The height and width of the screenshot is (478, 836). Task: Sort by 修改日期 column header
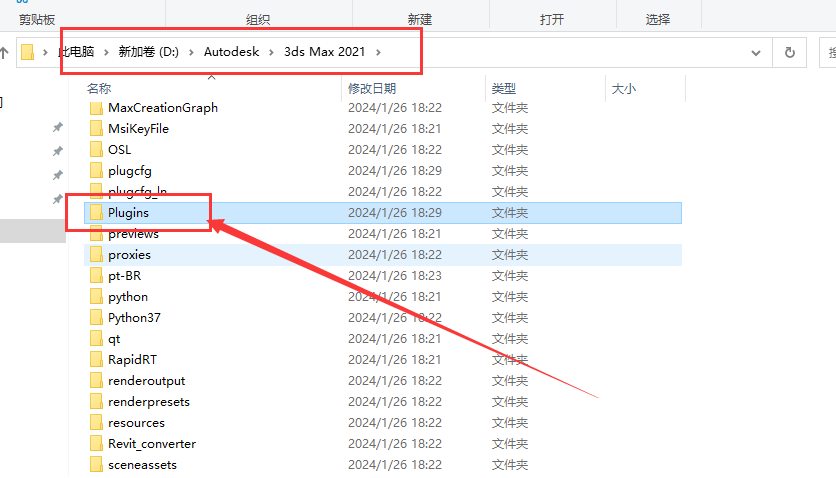[372, 88]
